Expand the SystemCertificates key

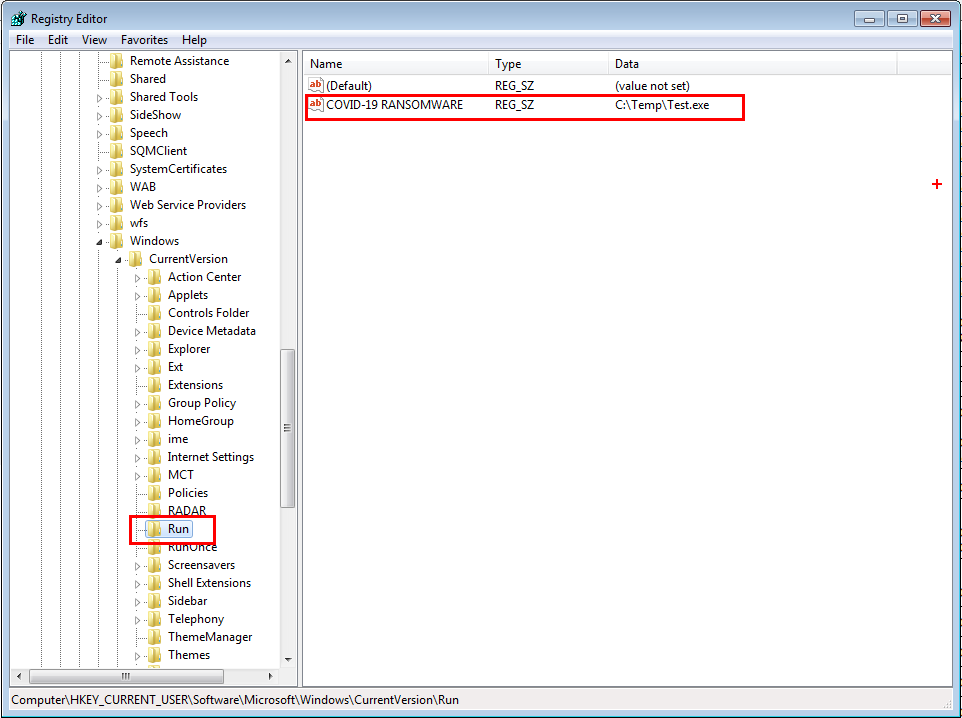coord(99,170)
